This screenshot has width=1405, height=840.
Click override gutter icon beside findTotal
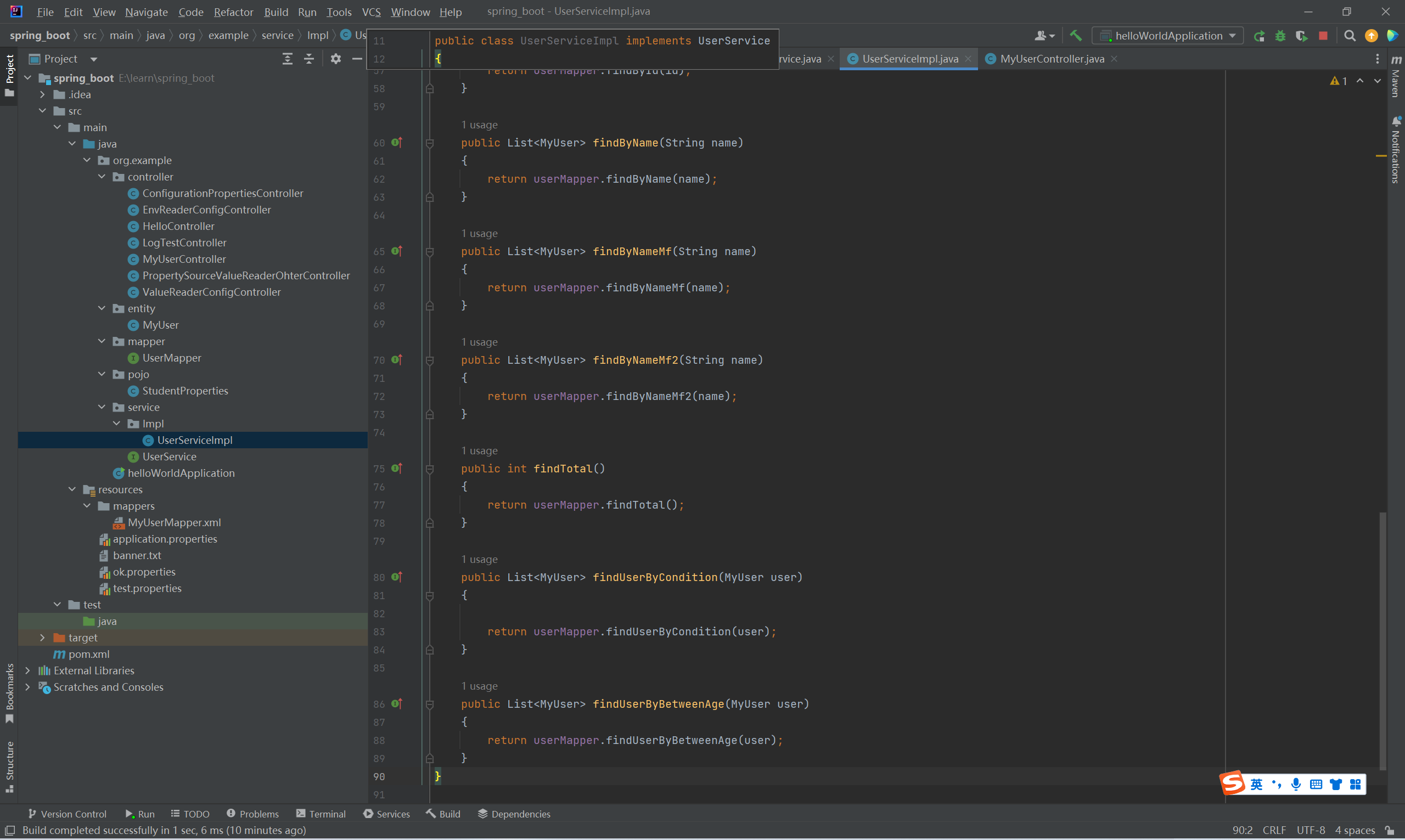coord(397,469)
